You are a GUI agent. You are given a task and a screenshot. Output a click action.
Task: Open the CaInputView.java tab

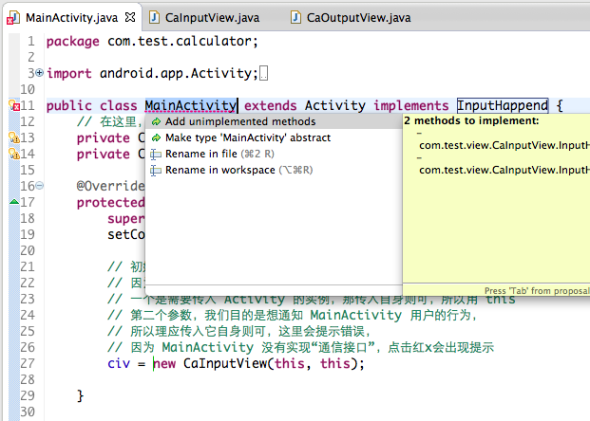coord(212,18)
